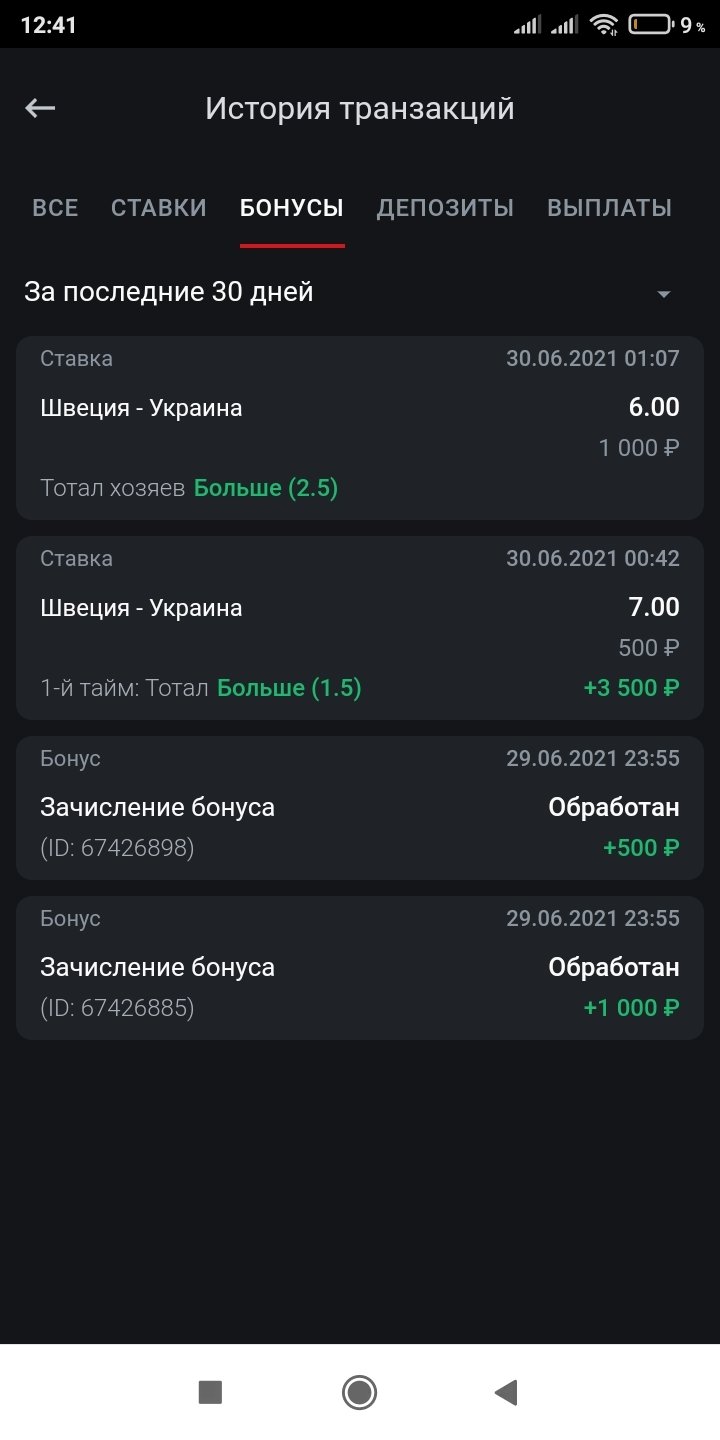Viewport: 720px width, 1440px height.
Task: Tap the 'Больше (2.5)' bet outcome
Action: [x=266, y=488]
